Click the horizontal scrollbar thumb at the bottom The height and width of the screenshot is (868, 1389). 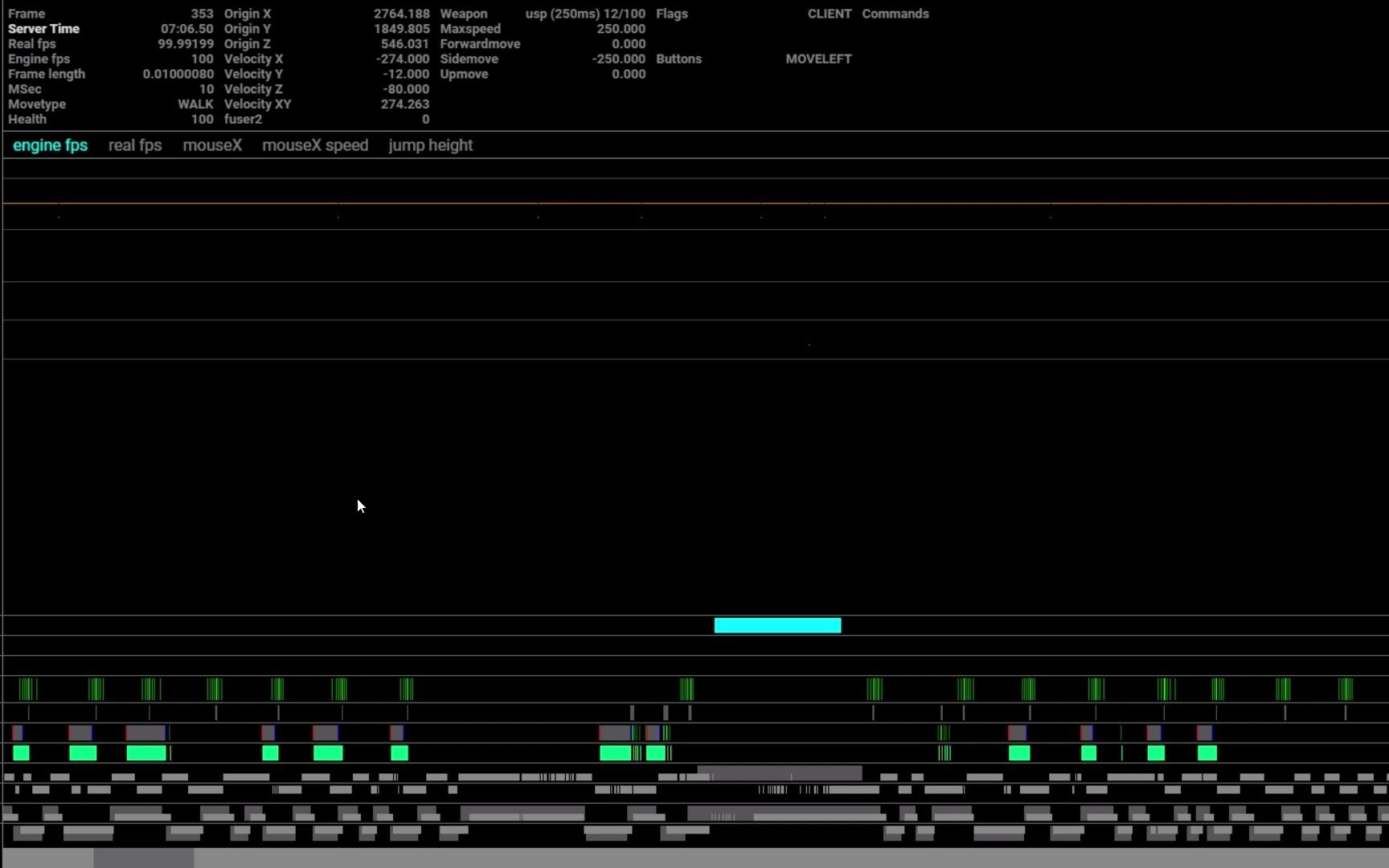pos(144,858)
